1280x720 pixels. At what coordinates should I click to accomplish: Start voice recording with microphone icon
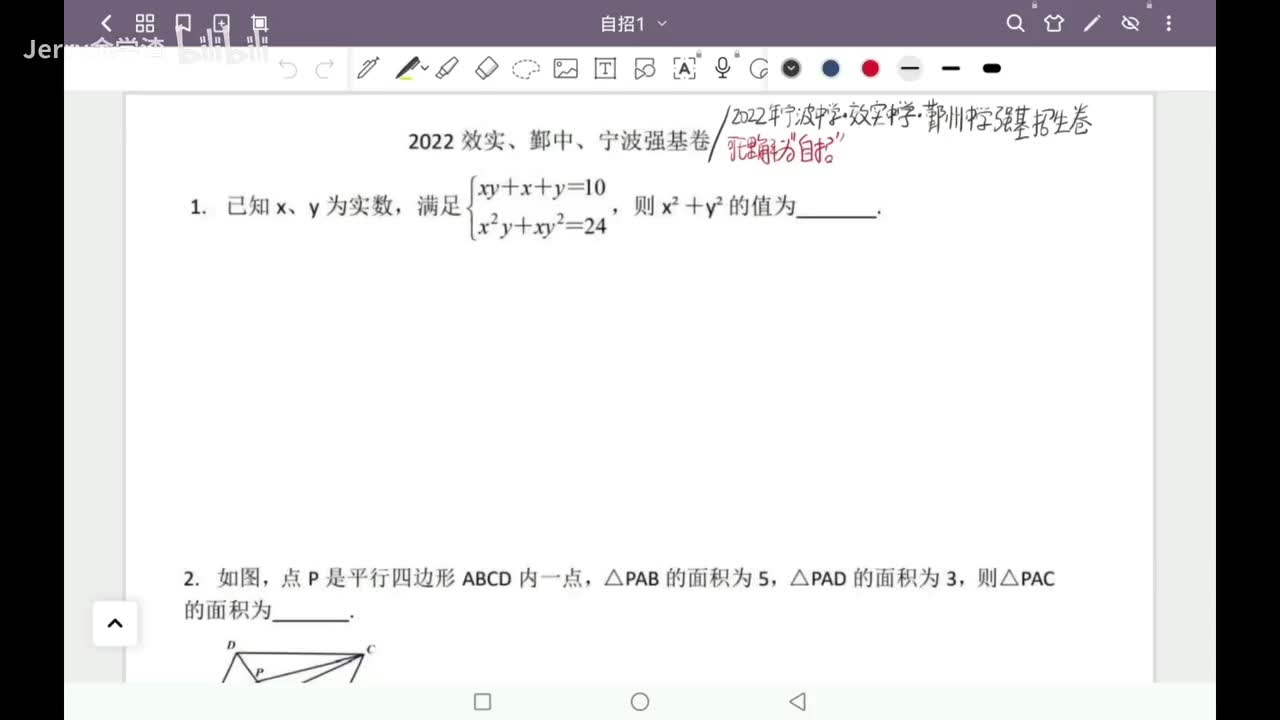click(723, 68)
